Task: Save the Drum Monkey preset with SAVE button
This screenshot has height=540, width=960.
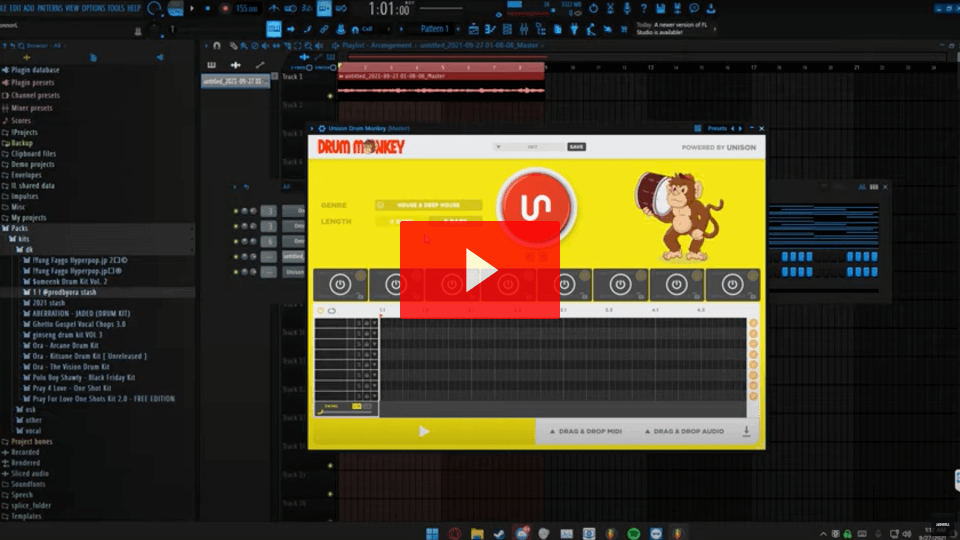Action: click(576, 147)
